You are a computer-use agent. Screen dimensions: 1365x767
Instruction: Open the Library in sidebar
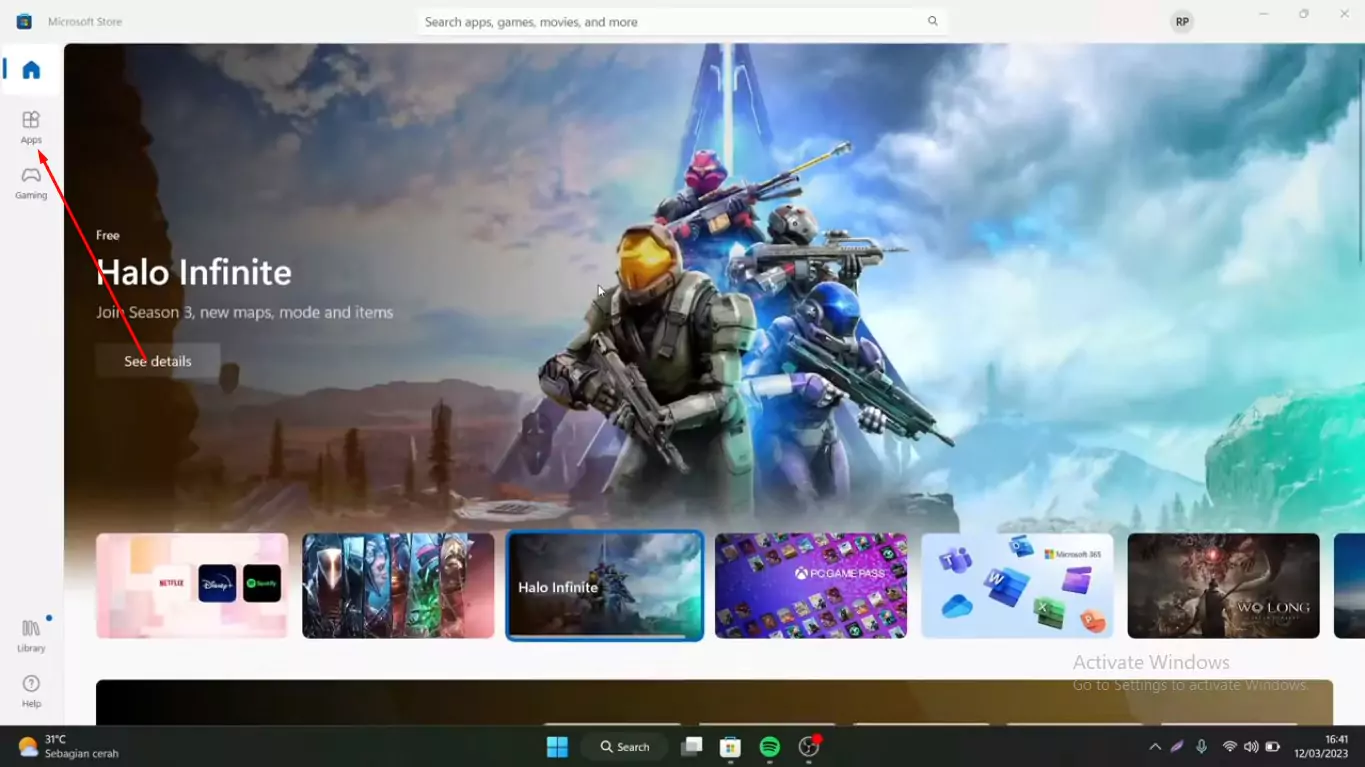pyautogui.click(x=31, y=635)
